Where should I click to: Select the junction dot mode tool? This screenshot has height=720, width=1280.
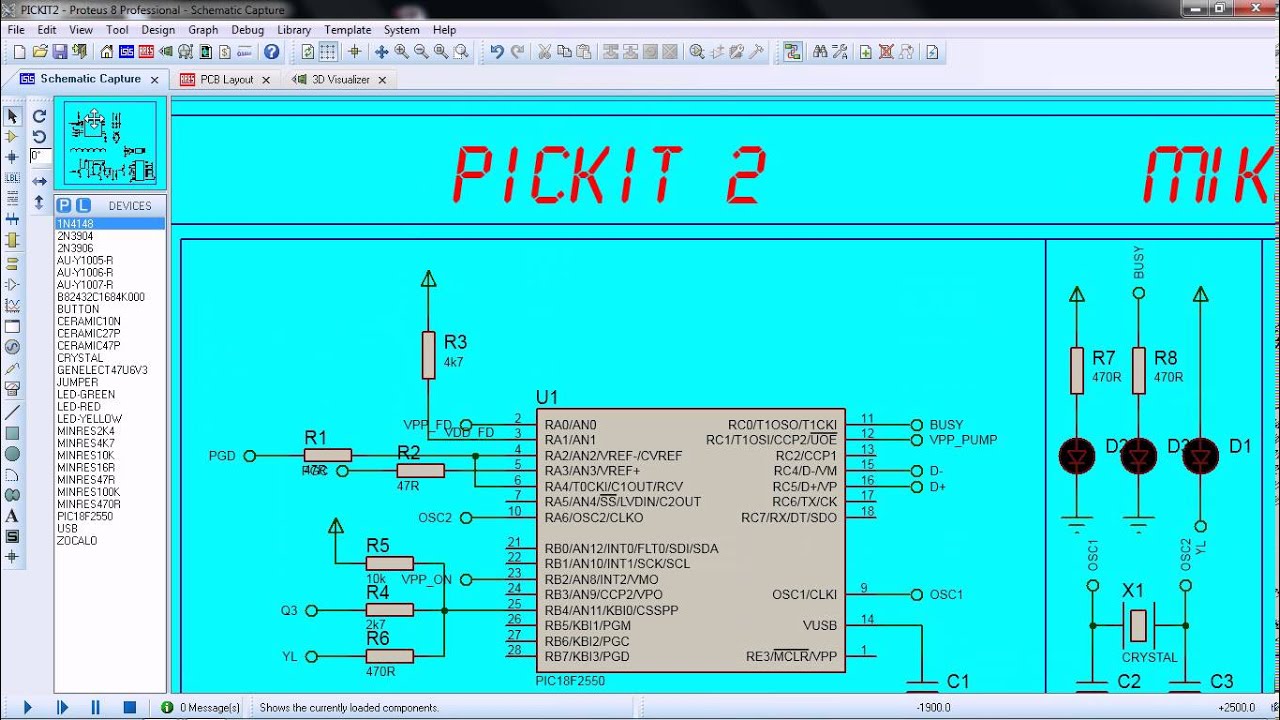(12, 157)
